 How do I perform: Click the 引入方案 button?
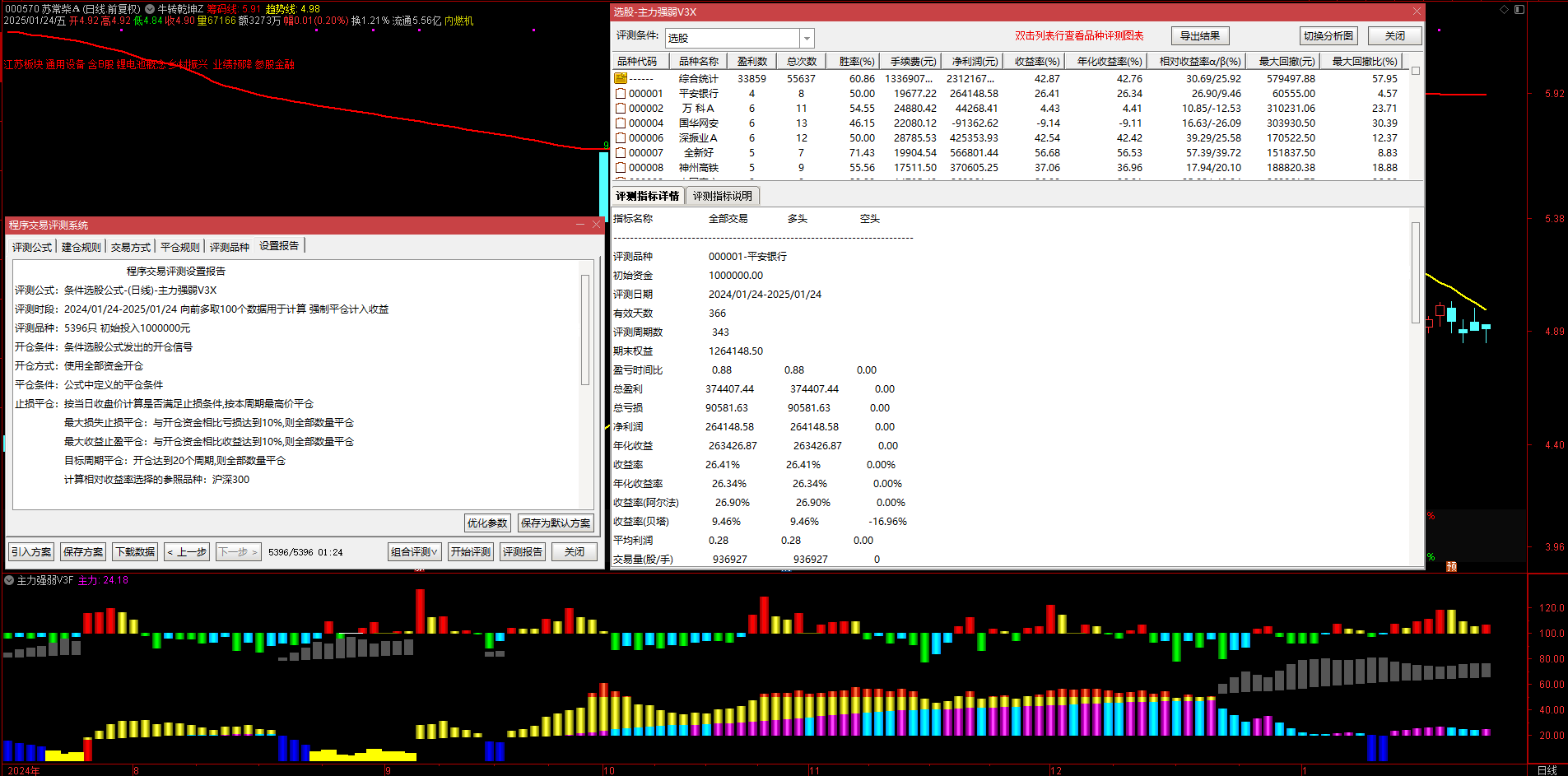31,551
